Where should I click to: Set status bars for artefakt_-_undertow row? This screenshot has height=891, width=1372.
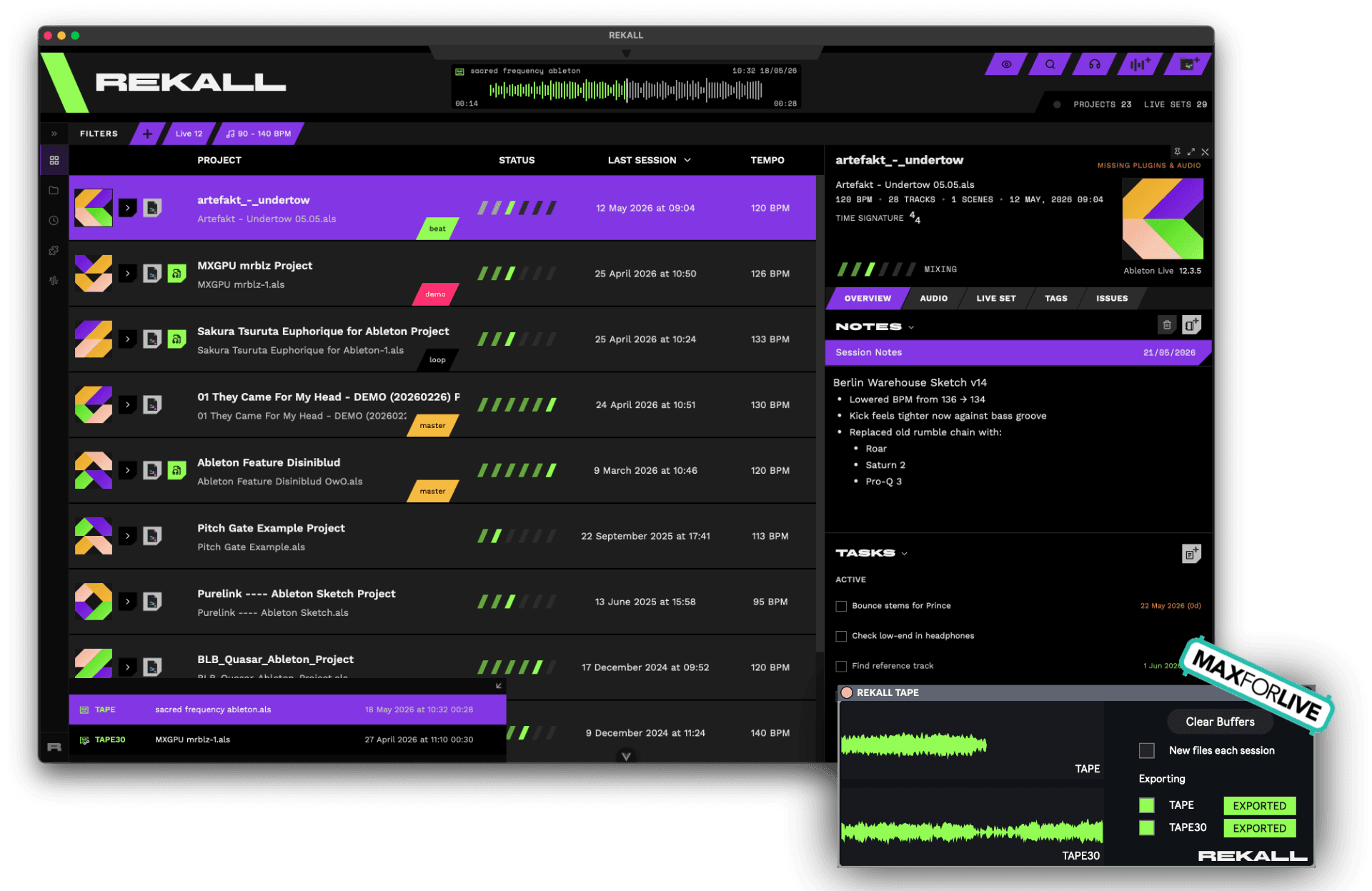(517, 208)
